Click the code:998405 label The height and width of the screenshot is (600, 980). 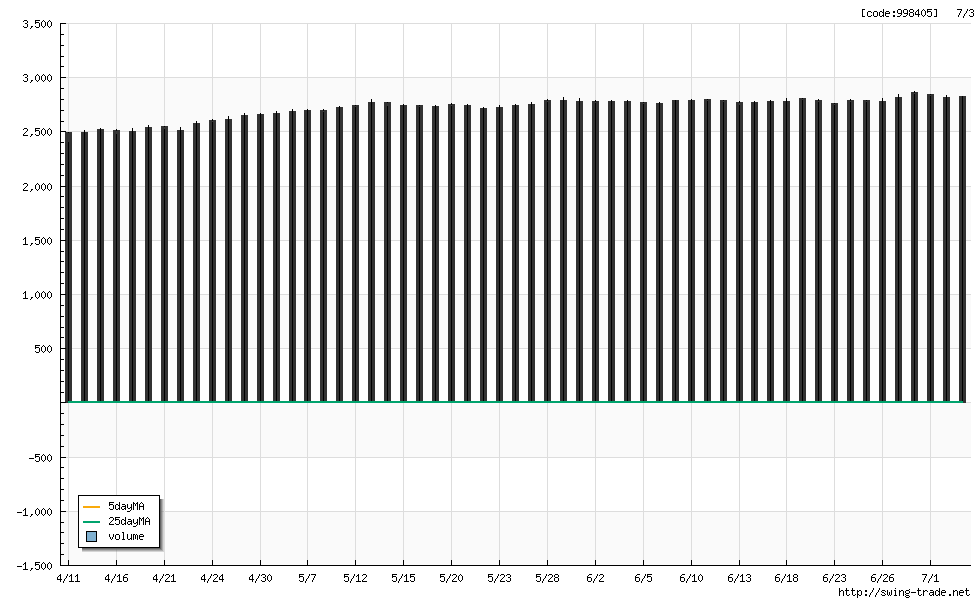coord(899,12)
